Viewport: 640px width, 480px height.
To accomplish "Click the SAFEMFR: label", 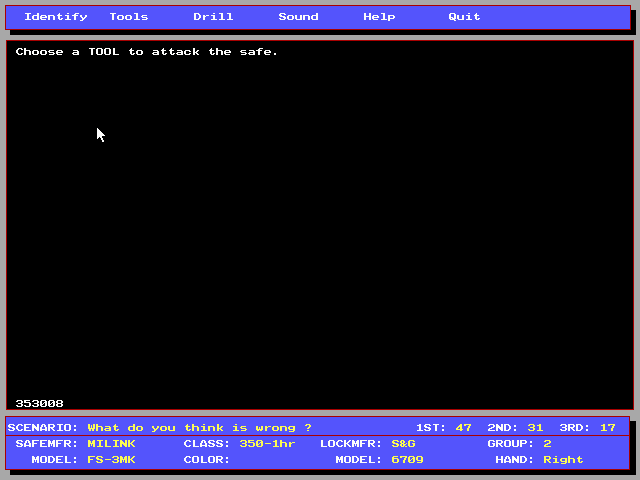I will click(47, 444).
